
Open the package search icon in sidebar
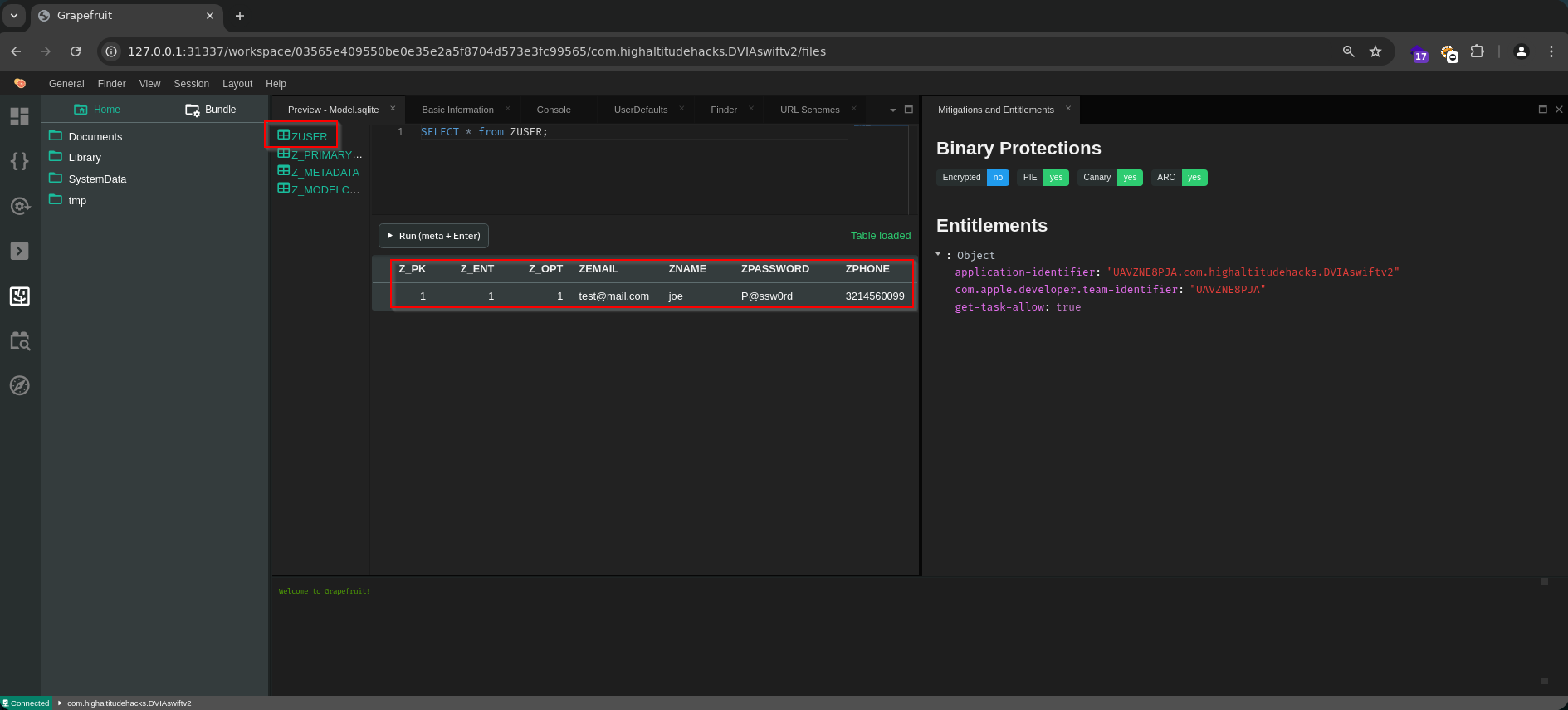click(20, 341)
